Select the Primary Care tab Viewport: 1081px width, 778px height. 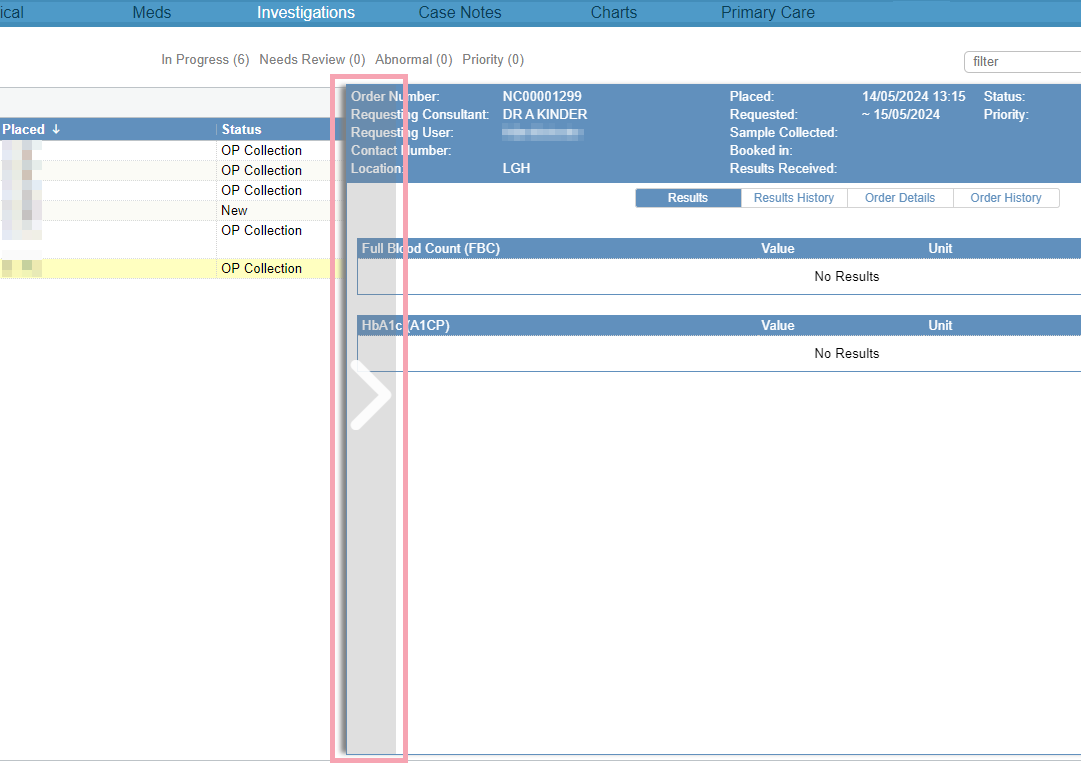[768, 13]
